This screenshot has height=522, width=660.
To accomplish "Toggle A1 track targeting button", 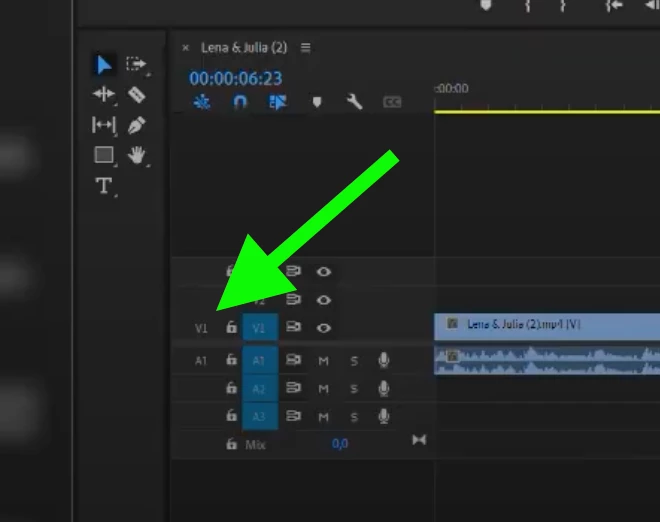I will [x=260, y=360].
